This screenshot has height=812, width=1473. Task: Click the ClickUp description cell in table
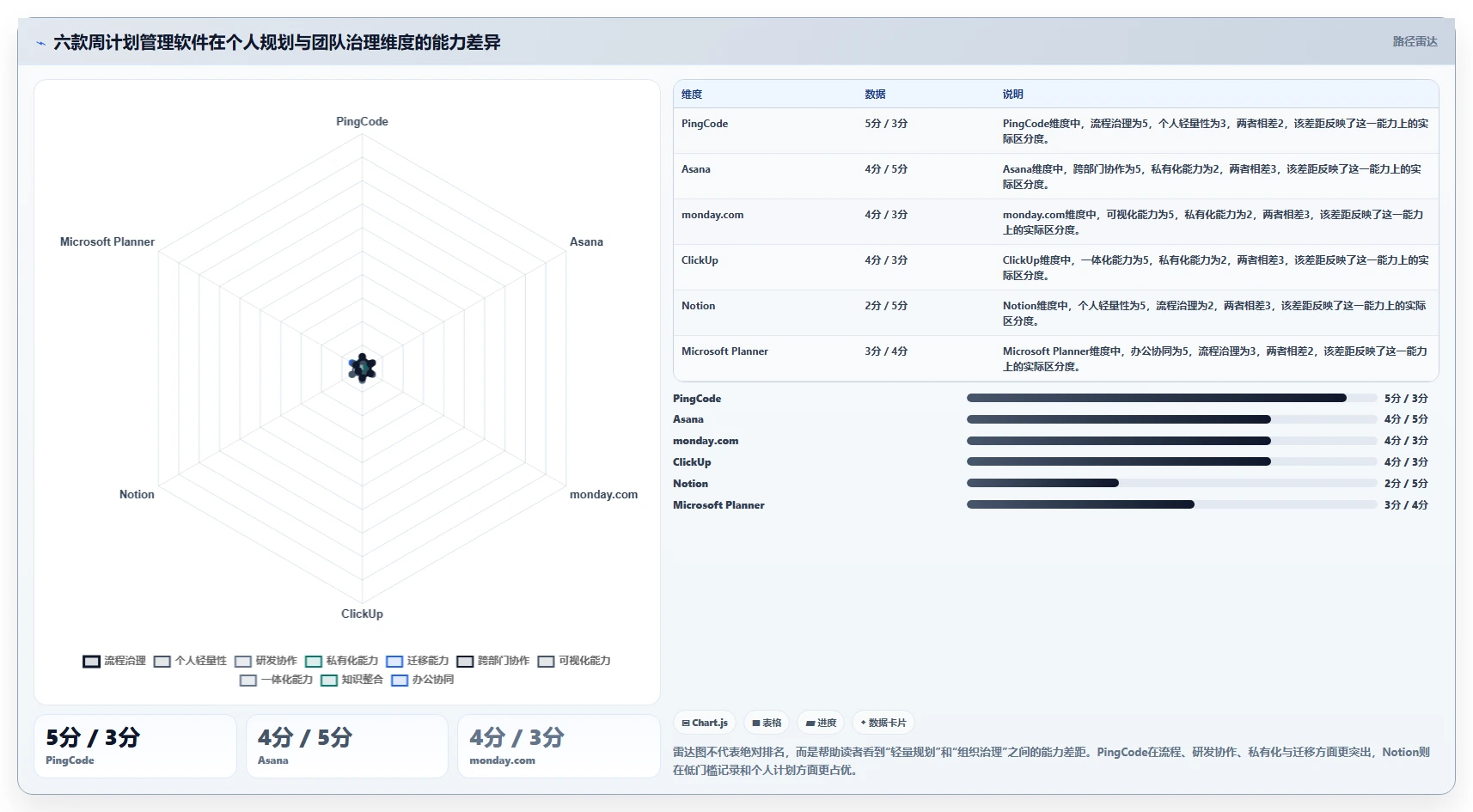point(1215,268)
